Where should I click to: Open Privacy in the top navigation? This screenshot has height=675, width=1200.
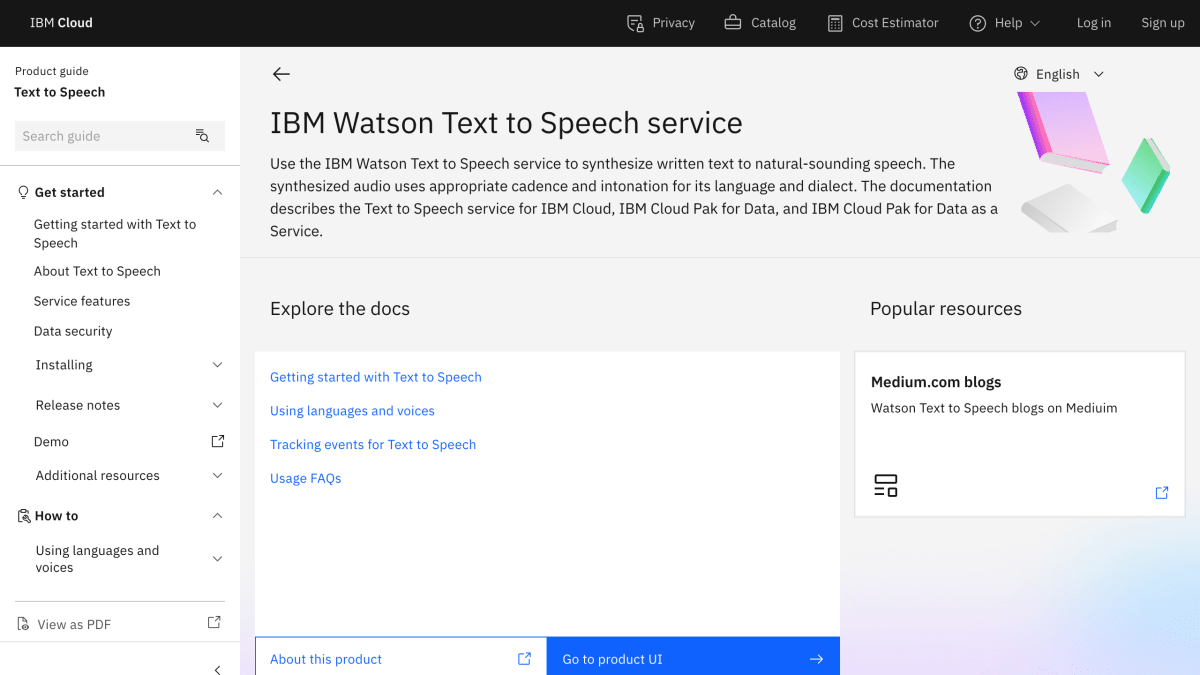[x=660, y=23]
